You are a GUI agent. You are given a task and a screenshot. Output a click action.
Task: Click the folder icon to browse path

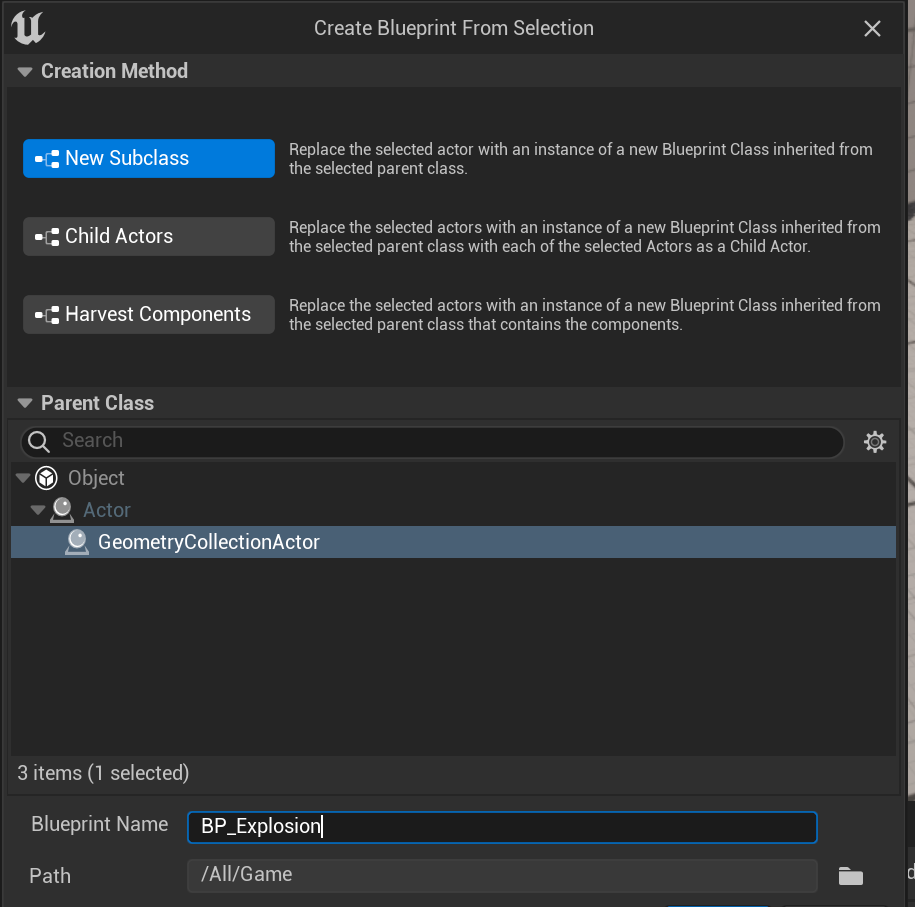click(851, 876)
